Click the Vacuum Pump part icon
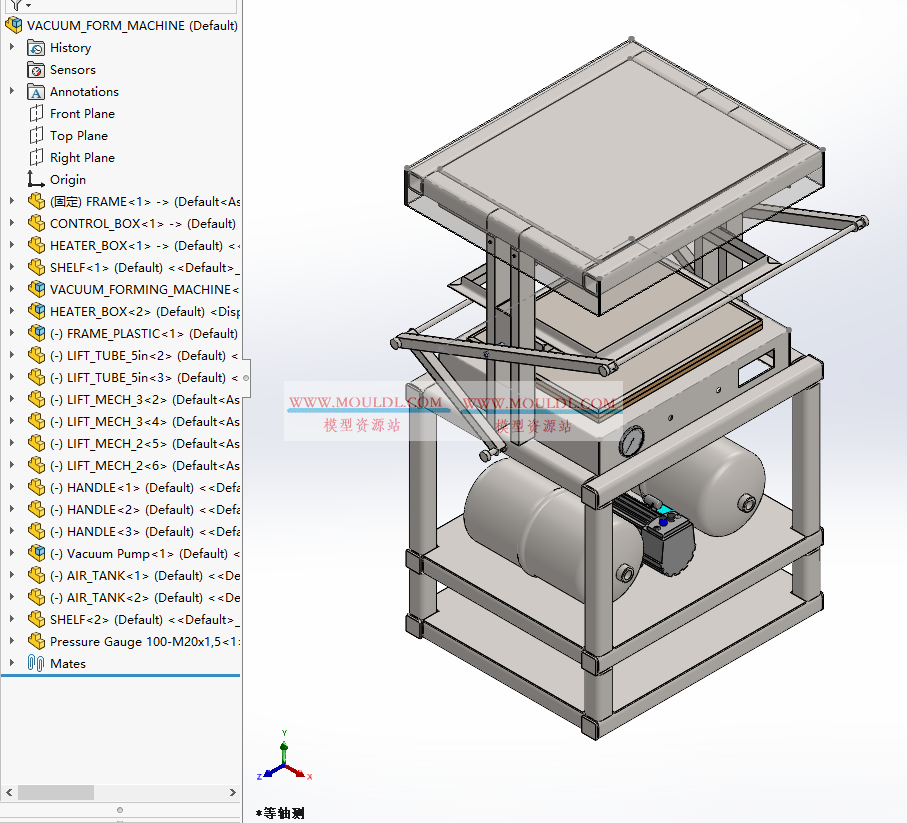Screen dimensions: 907x823 tap(37, 554)
